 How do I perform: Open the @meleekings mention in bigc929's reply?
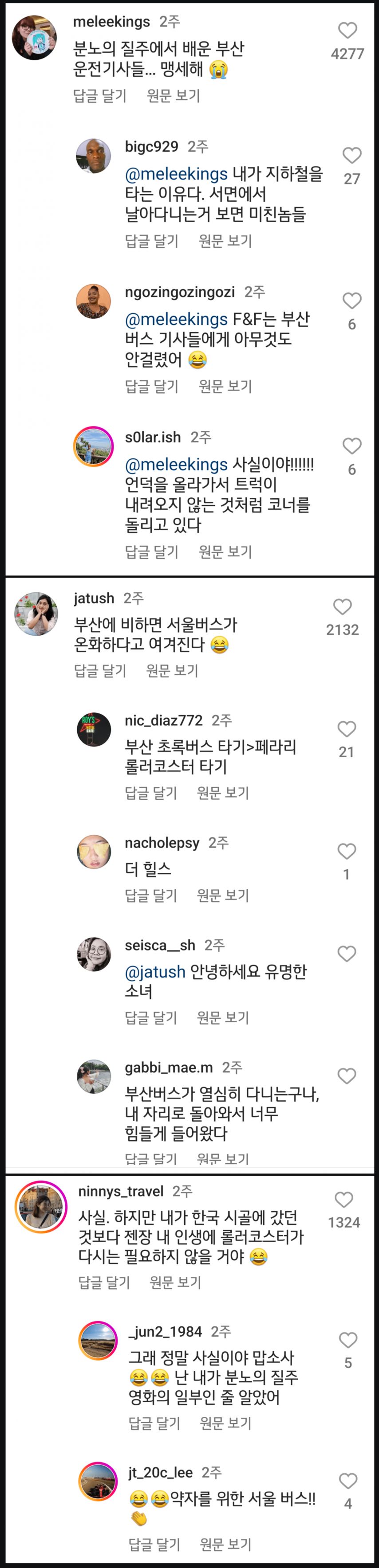coord(176,174)
